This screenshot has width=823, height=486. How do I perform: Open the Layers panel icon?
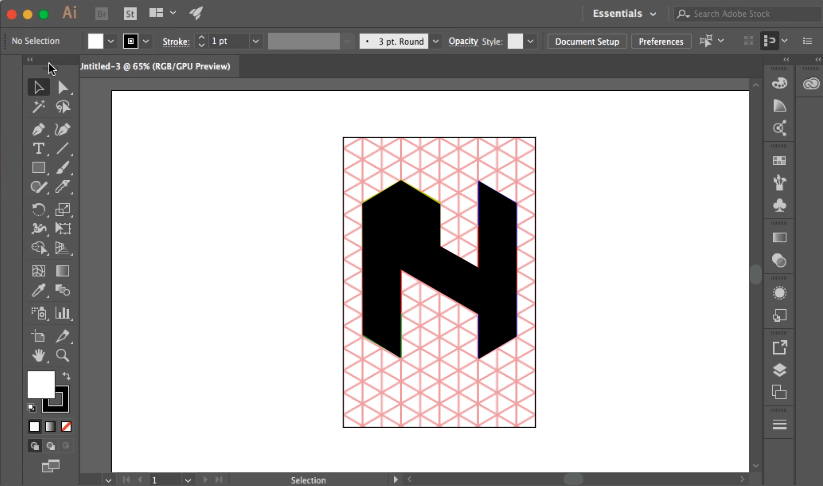point(779,369)
